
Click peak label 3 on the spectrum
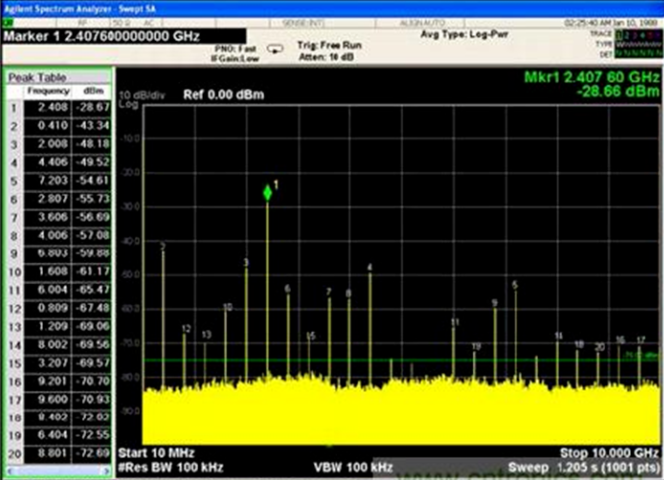246,262
